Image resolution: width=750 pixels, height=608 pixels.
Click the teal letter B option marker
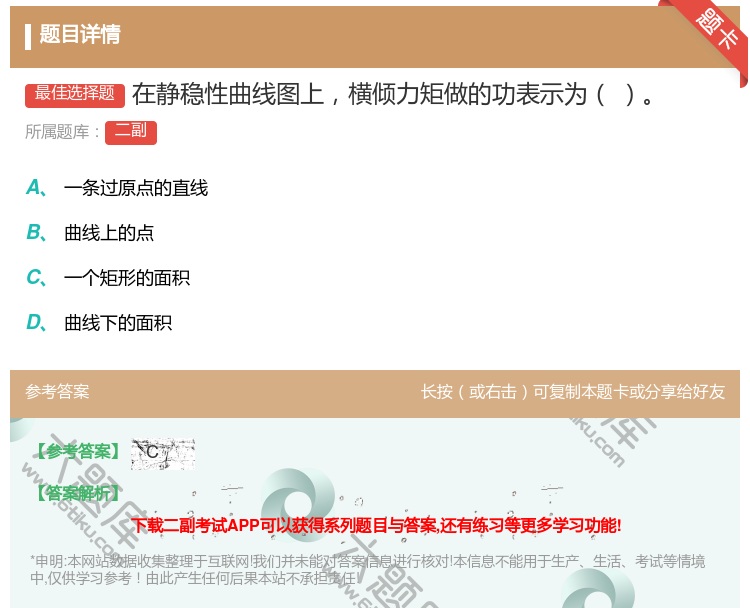click(x=36, y=232)
